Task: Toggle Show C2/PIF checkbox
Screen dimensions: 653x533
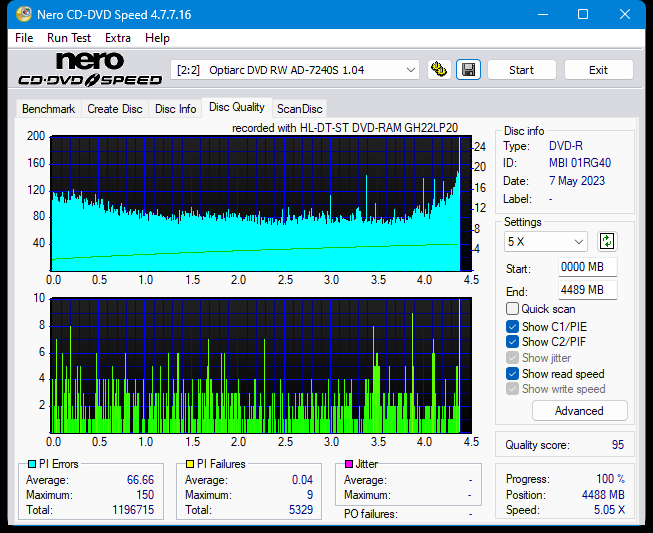Action: 513,342
